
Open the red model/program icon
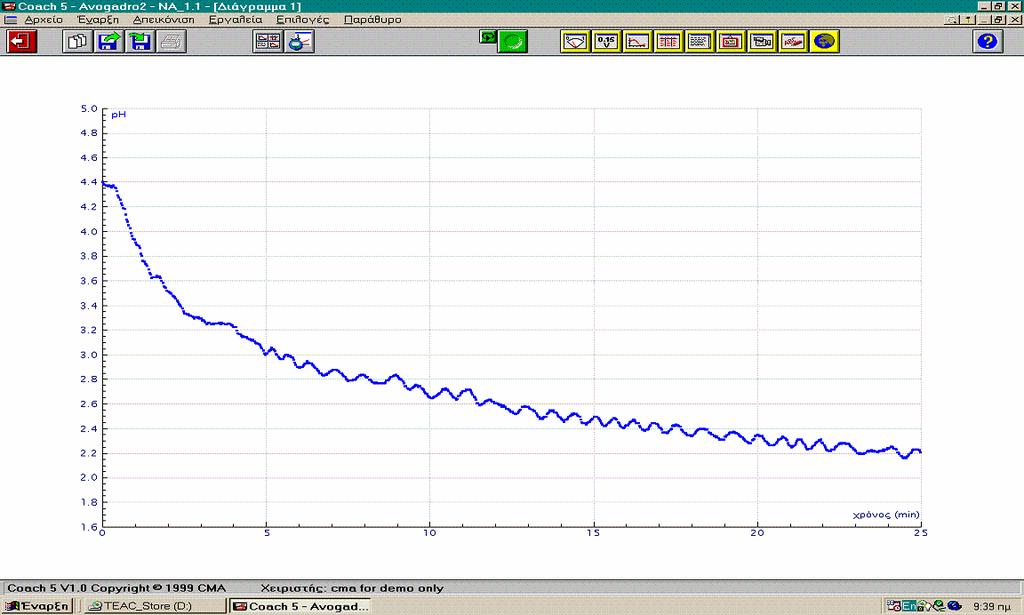tap(793, 42)
